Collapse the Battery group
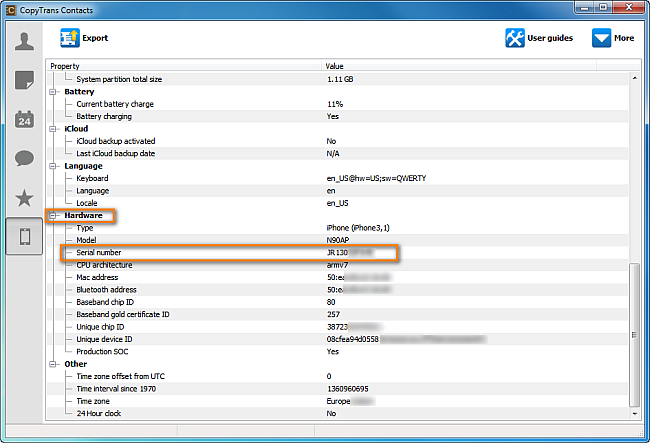The width and height of the screenshot is (650, 443). click(x=53, y=92)
